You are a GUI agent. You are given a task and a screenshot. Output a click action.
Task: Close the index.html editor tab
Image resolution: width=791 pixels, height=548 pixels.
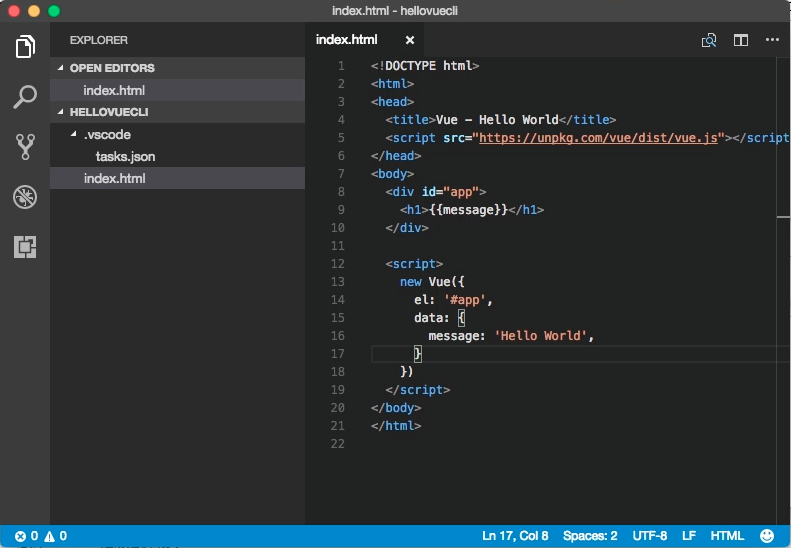pyautogui.click(x=410, y=40)
